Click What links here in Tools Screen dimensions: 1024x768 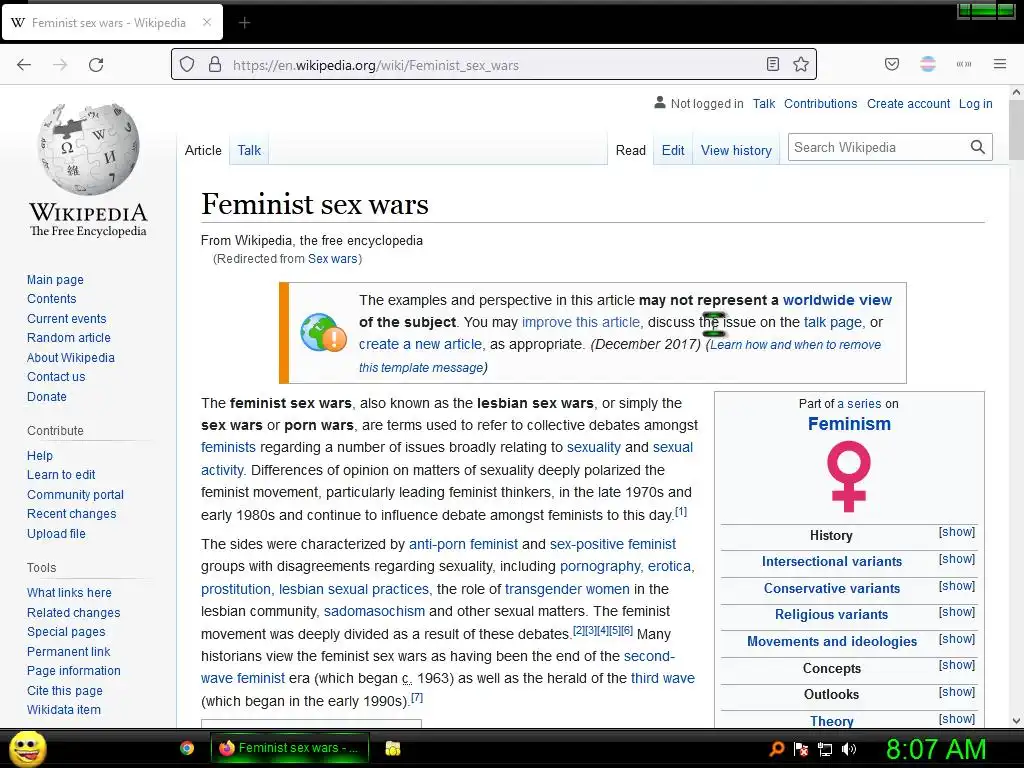[x=69, y=592]
